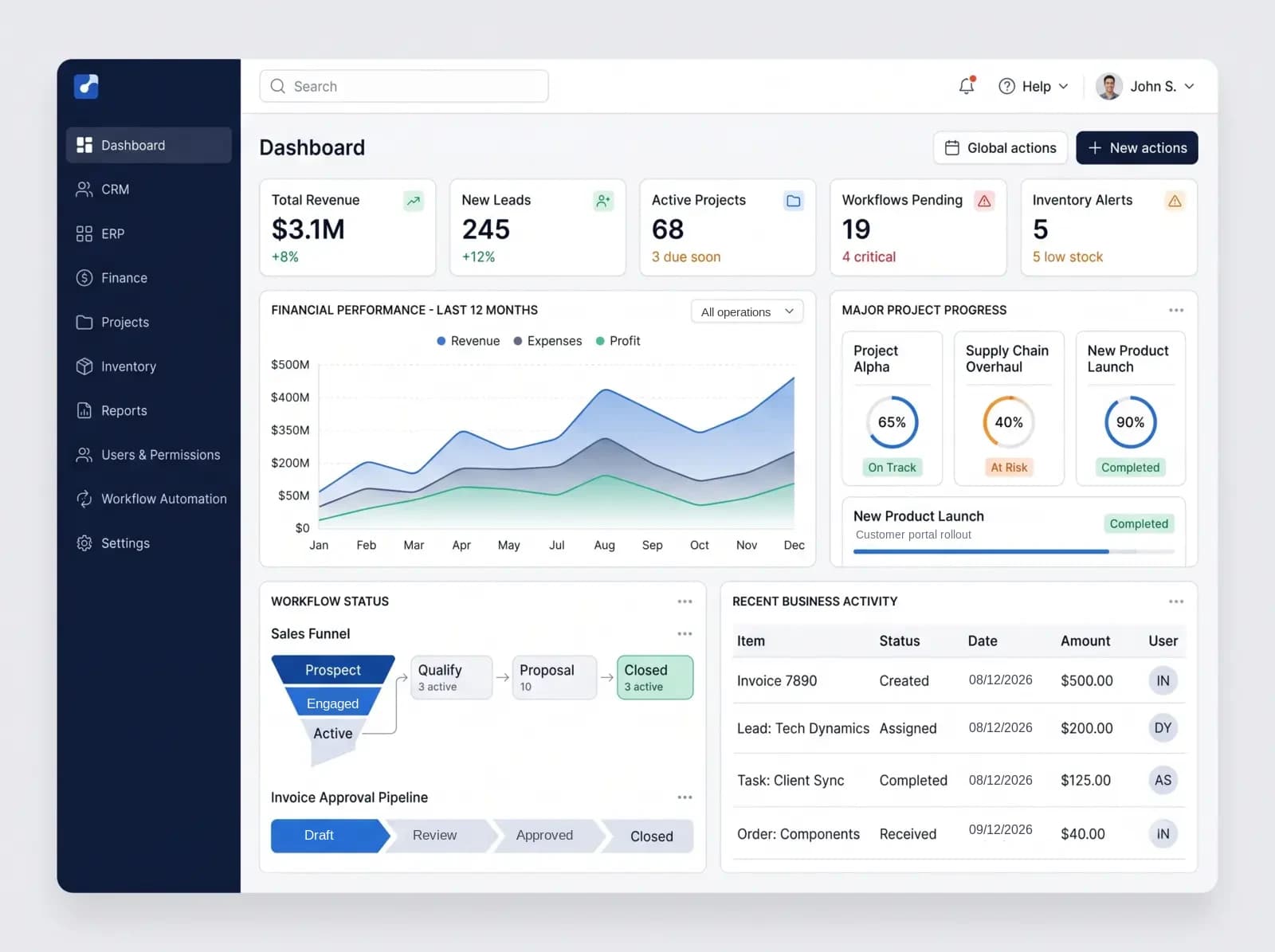Open the notifications bell

967,86
